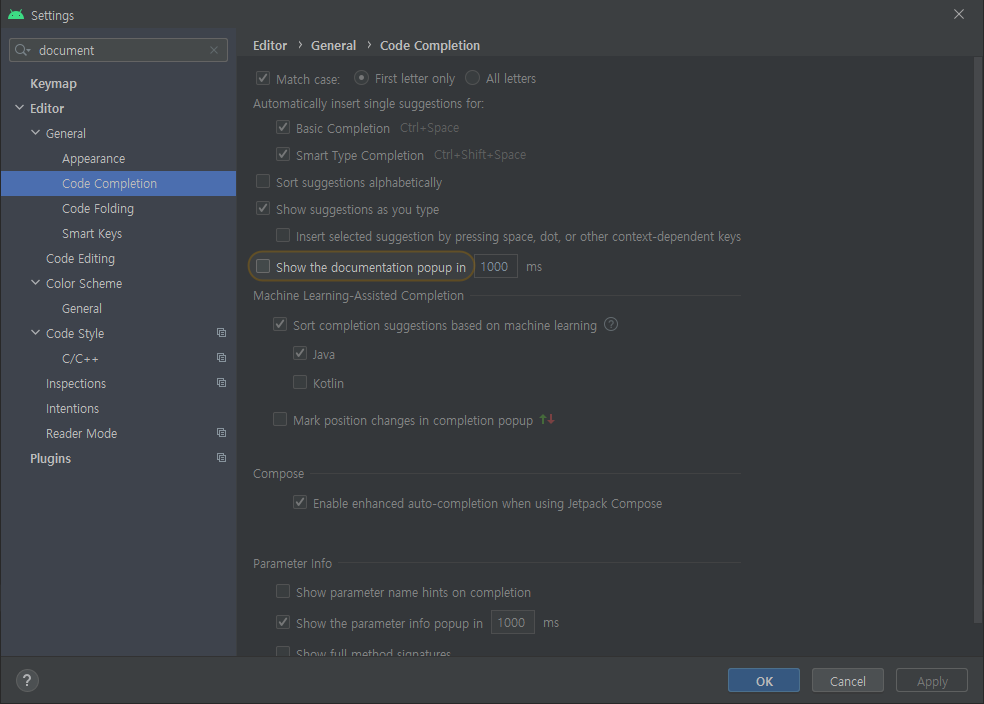984x704 pixels.
Task: Click the screen icon next to Code Style
Action: coord(221,332)
